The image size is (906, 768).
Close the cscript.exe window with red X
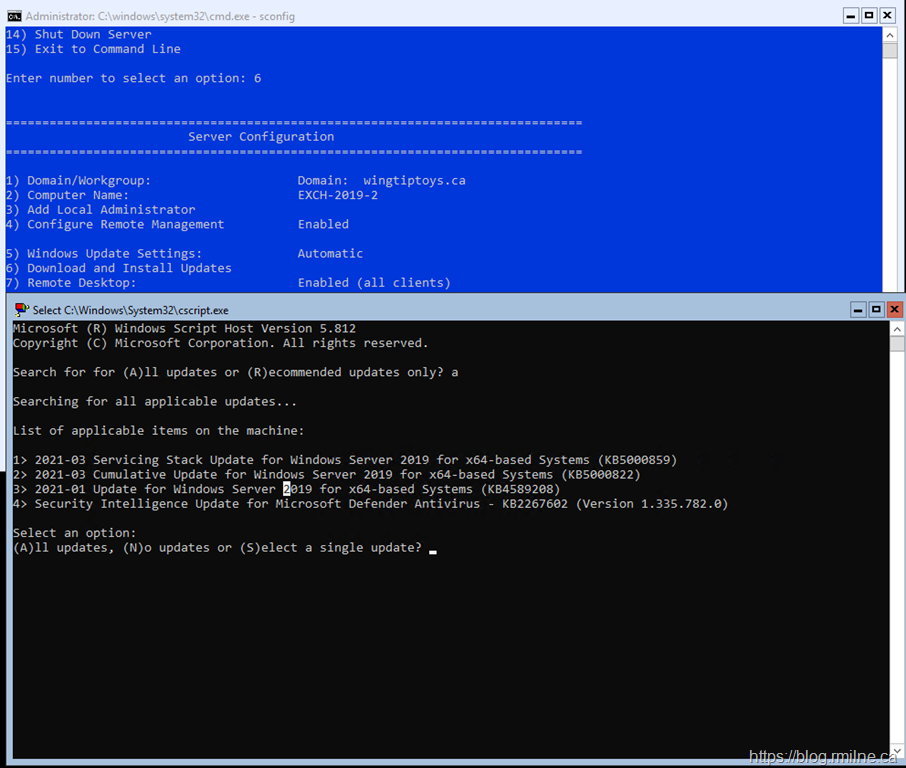895,310
